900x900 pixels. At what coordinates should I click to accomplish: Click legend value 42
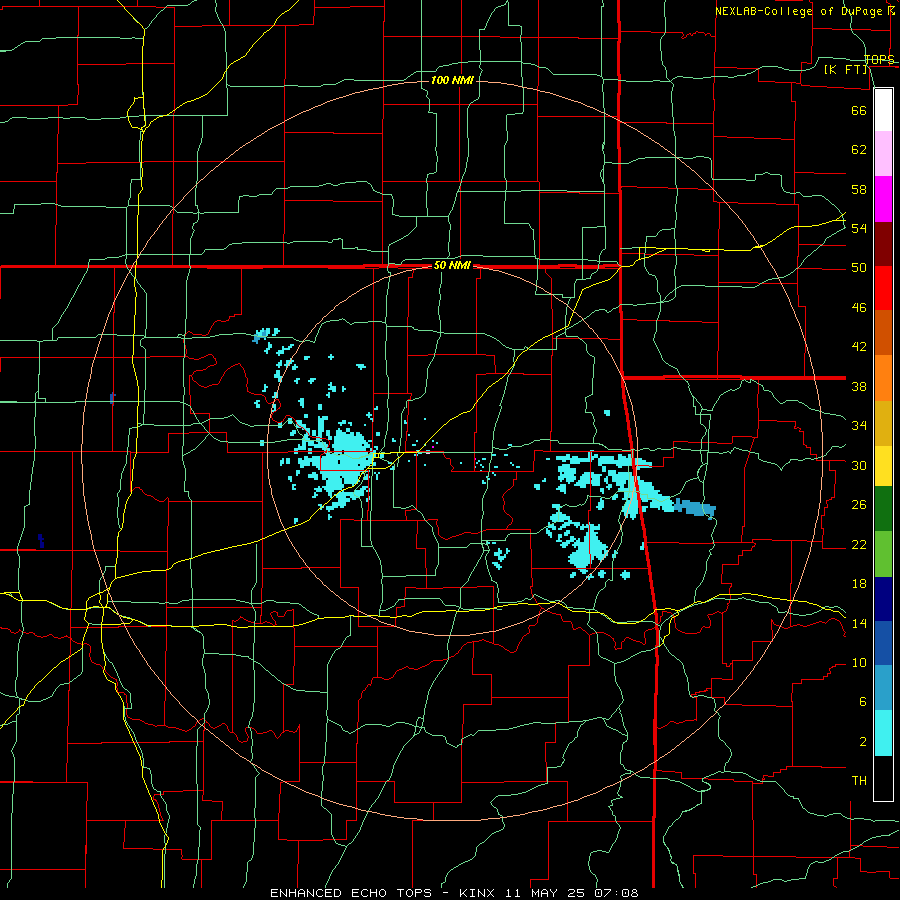pyautogui.click(x=859, y=347)
